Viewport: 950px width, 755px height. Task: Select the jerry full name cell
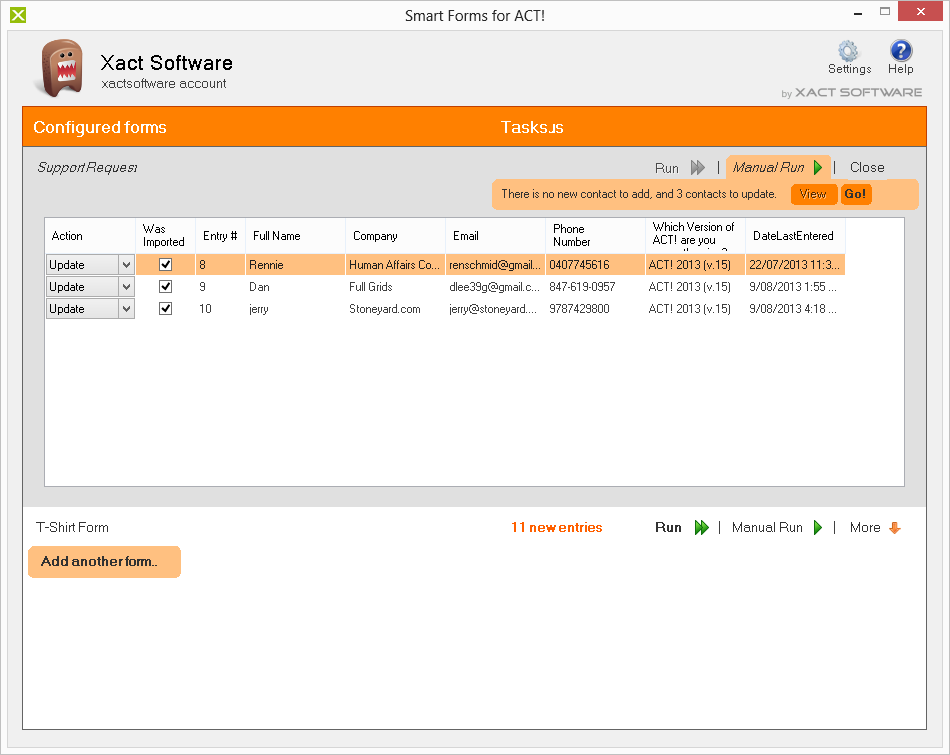click(x=296, y=308)
